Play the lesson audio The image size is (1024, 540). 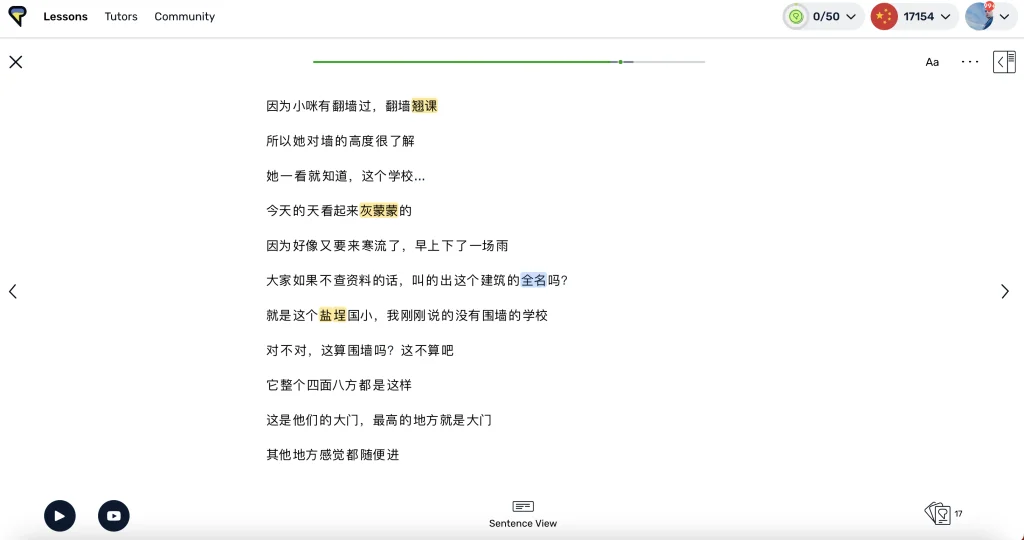[x=60, y=516]
